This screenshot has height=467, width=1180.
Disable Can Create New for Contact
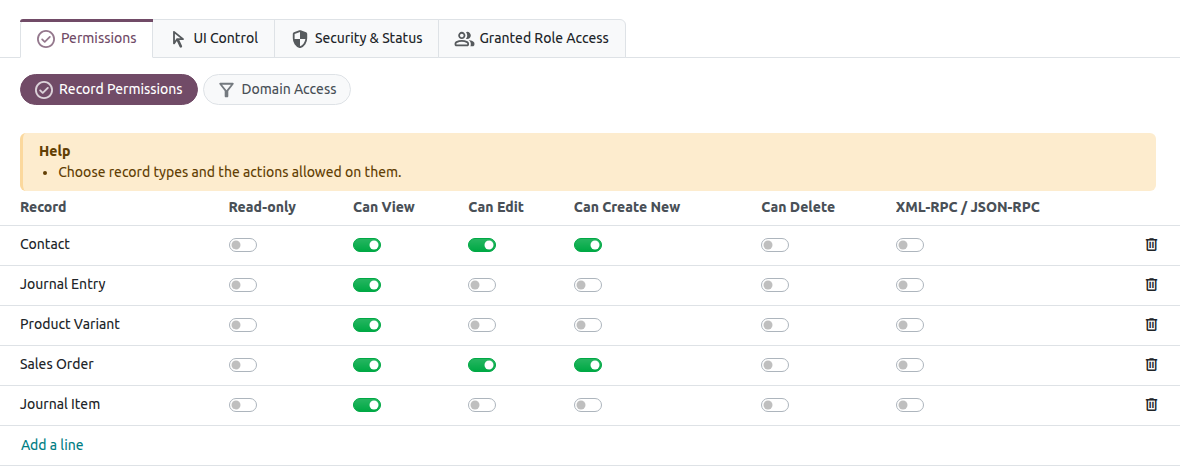[x=588, y=245]
